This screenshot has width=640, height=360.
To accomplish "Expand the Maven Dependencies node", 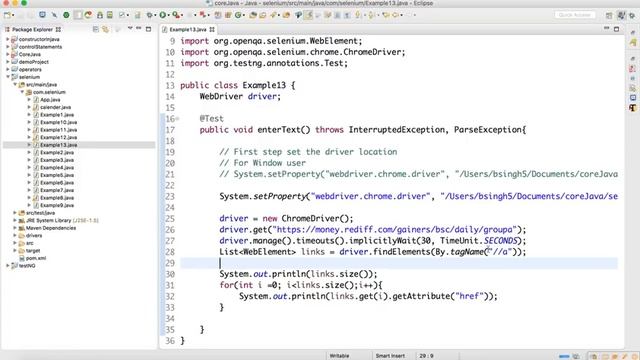I will 15,228.
